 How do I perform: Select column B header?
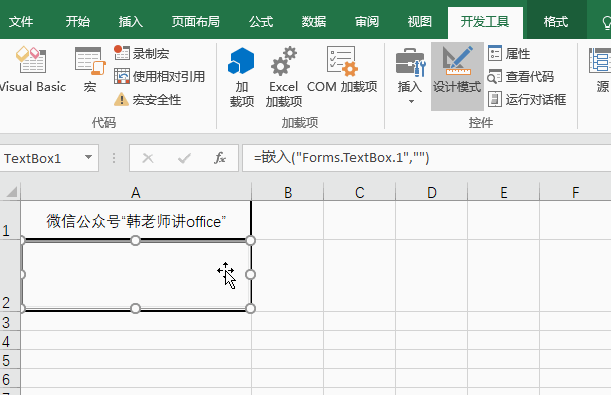click(x=288, y=192)
